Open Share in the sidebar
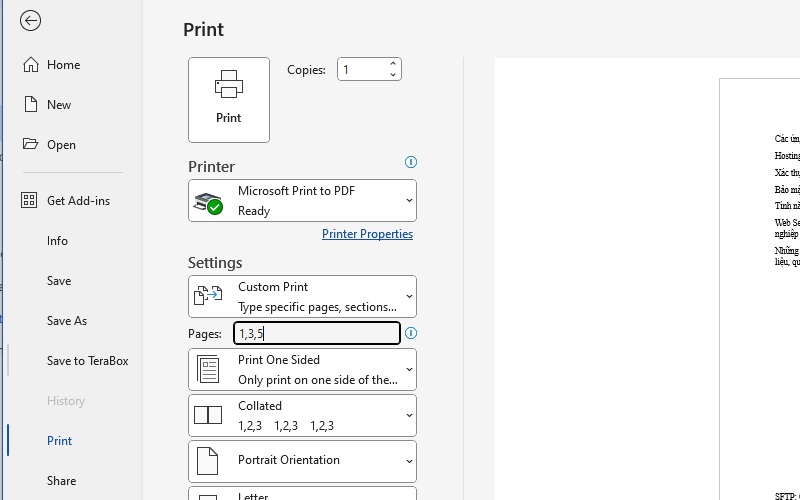The image size is (801, 500). (x=61, y=481)
